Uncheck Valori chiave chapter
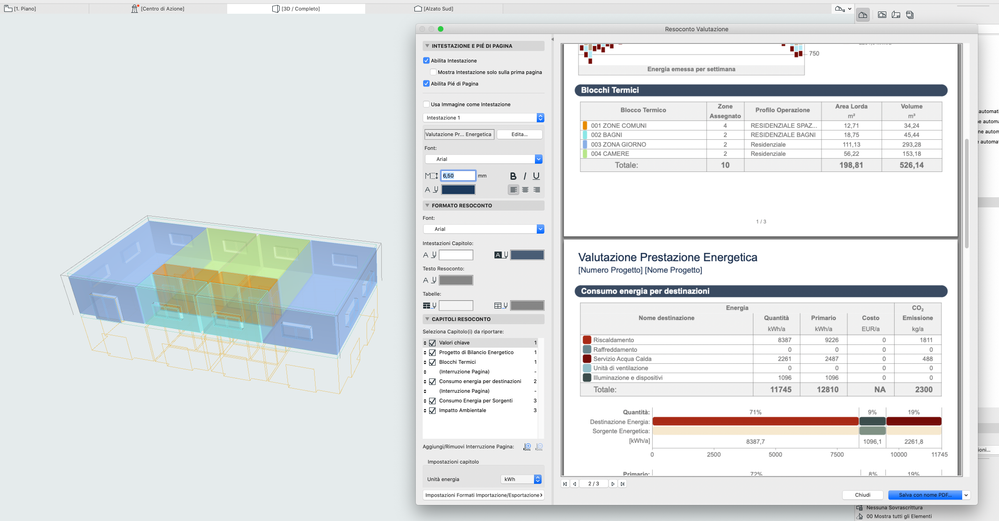999x521 pixels. click(x=433, y=343)
